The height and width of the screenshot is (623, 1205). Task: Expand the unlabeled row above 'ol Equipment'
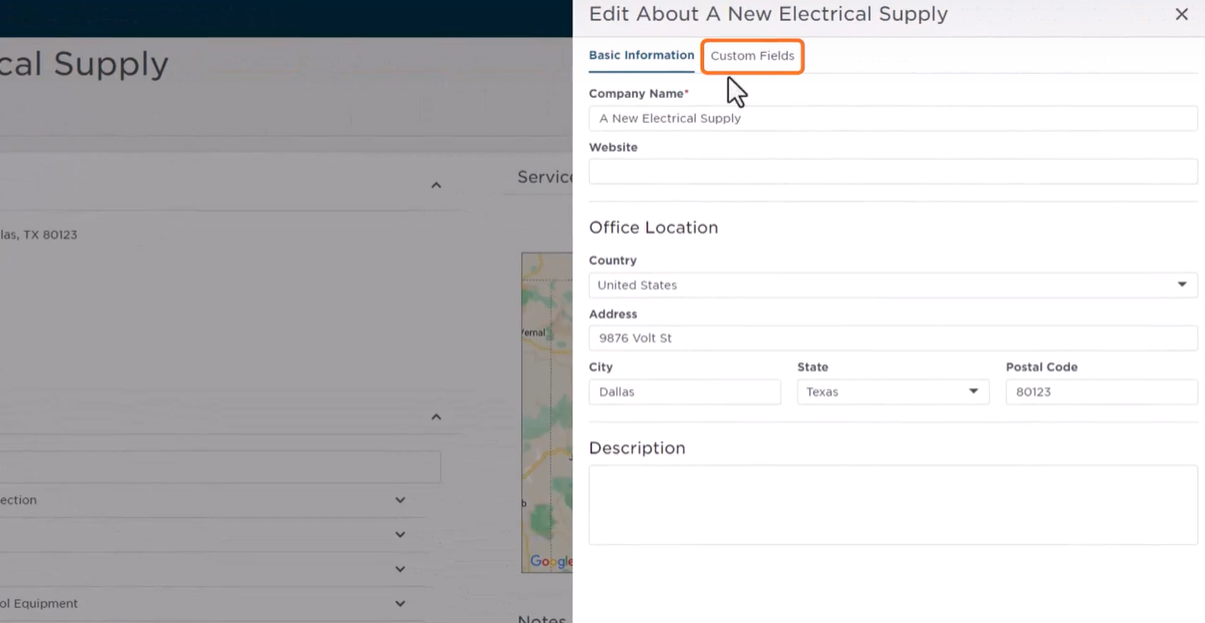[x=400, y=569]
